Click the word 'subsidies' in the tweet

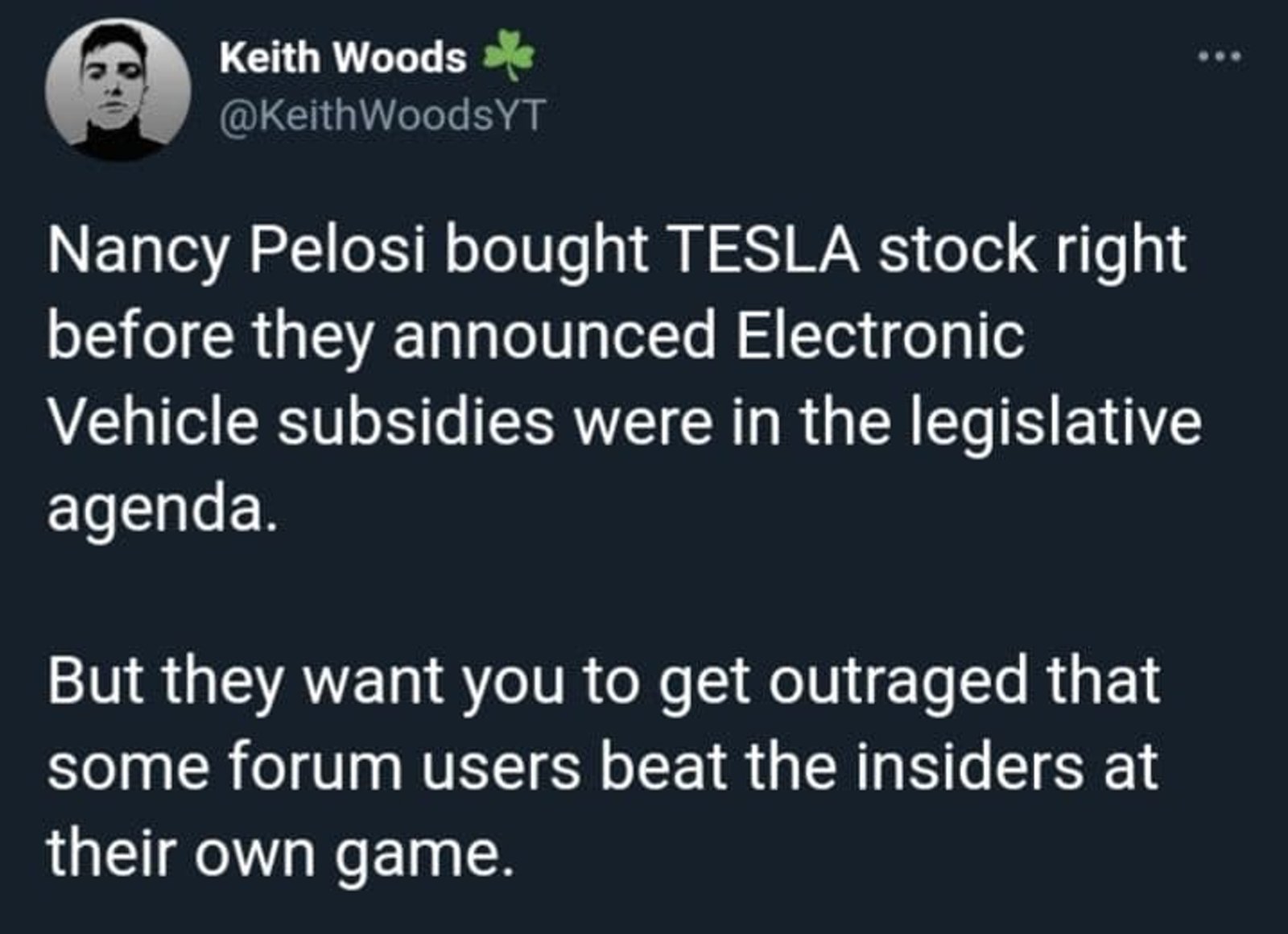pyautogui.click(x=416, y=421)
